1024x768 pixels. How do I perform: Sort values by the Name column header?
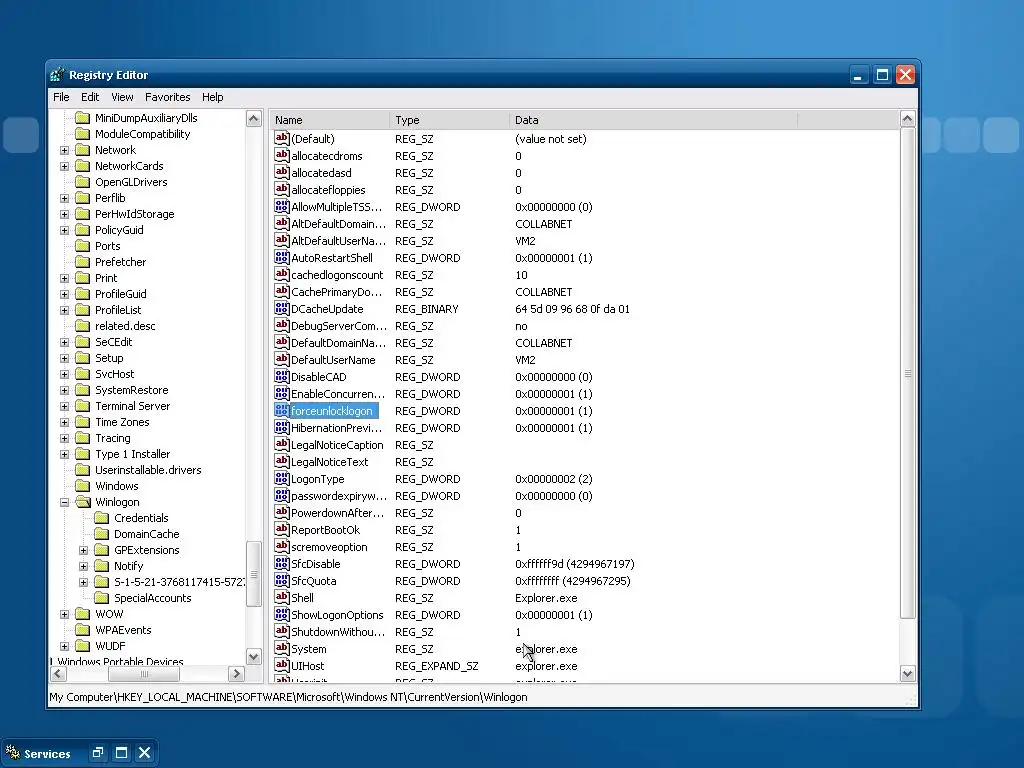pos(329,120)
